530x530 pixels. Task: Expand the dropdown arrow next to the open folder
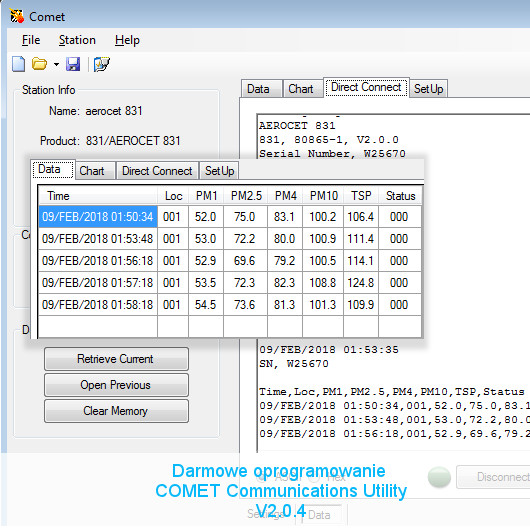point(56,64)
